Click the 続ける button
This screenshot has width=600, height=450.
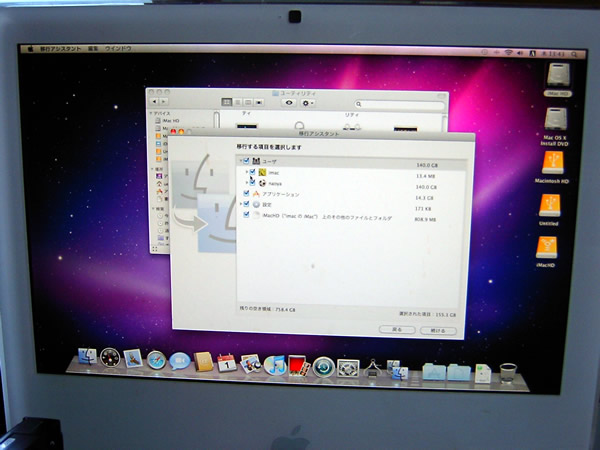pos(438,331)
